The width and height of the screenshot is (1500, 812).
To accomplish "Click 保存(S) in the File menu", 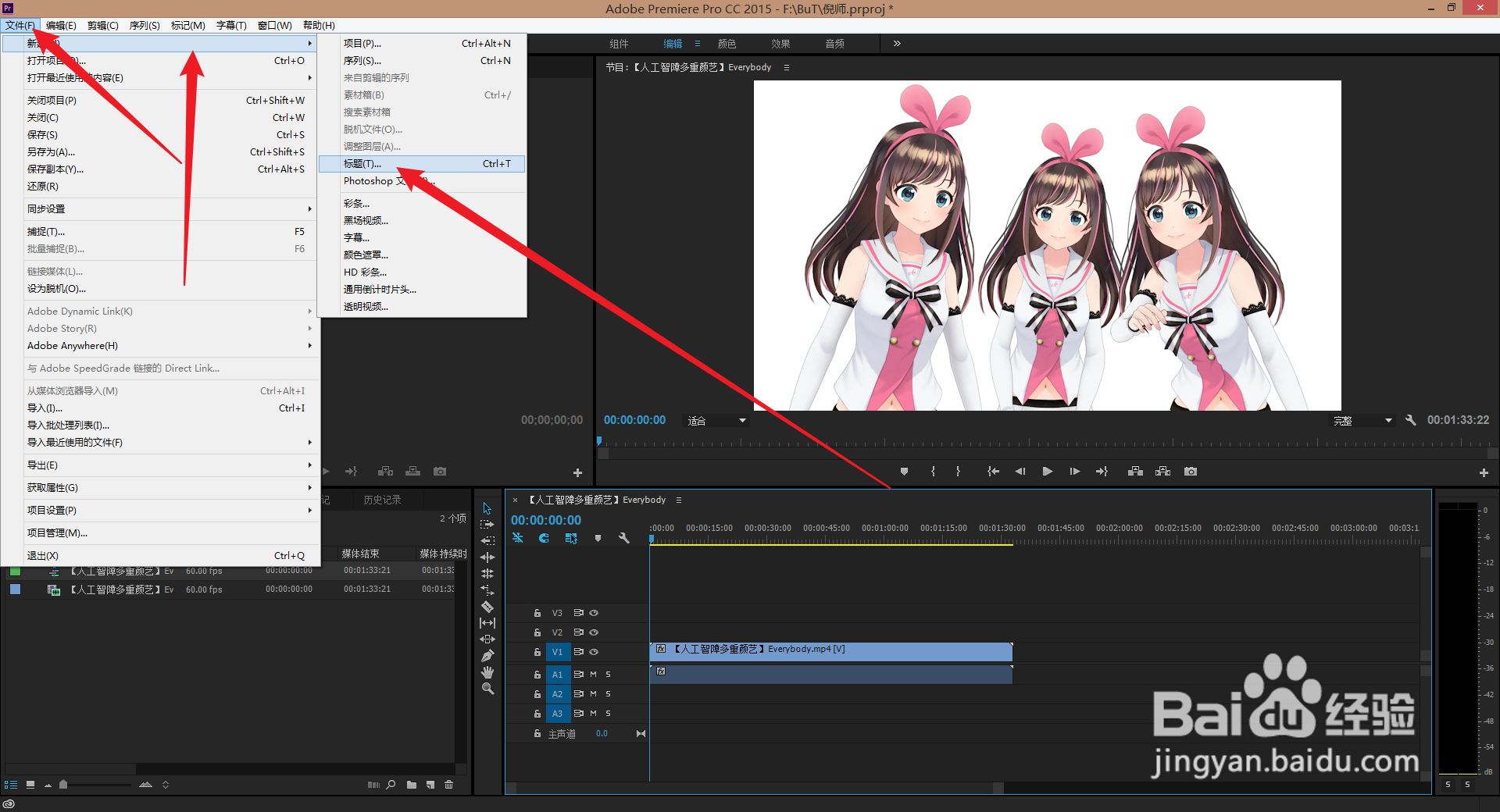I will (162, 135).
